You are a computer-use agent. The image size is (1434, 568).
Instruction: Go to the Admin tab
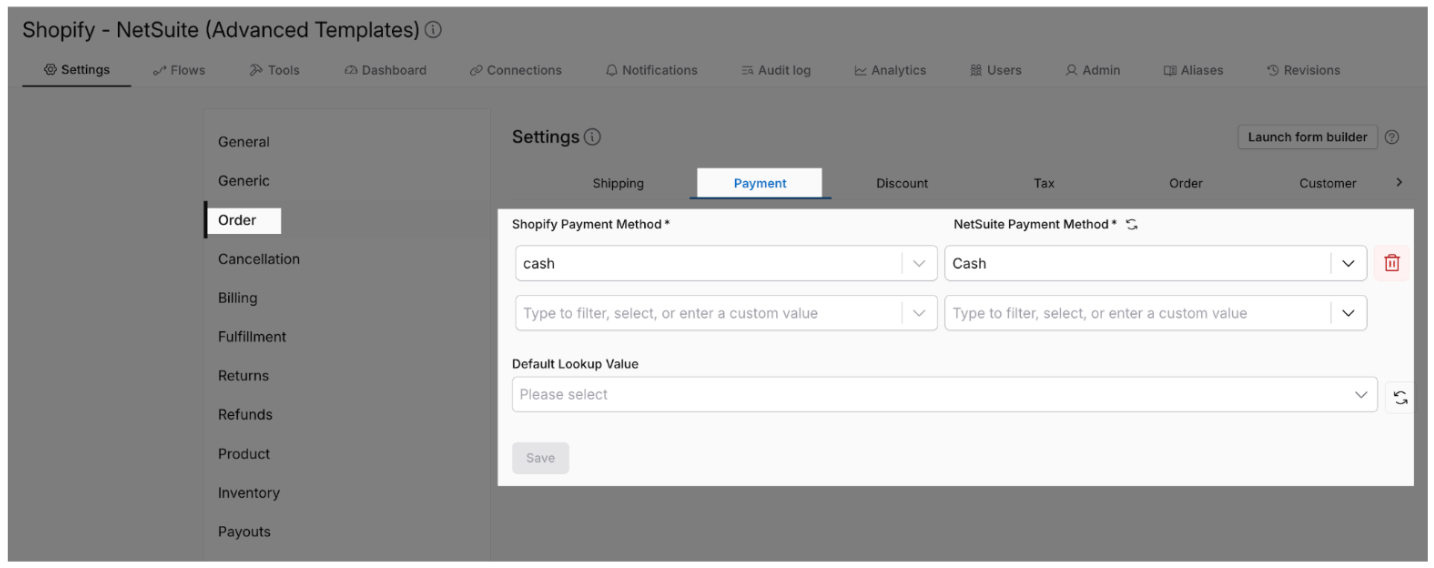pos(1092,70)
